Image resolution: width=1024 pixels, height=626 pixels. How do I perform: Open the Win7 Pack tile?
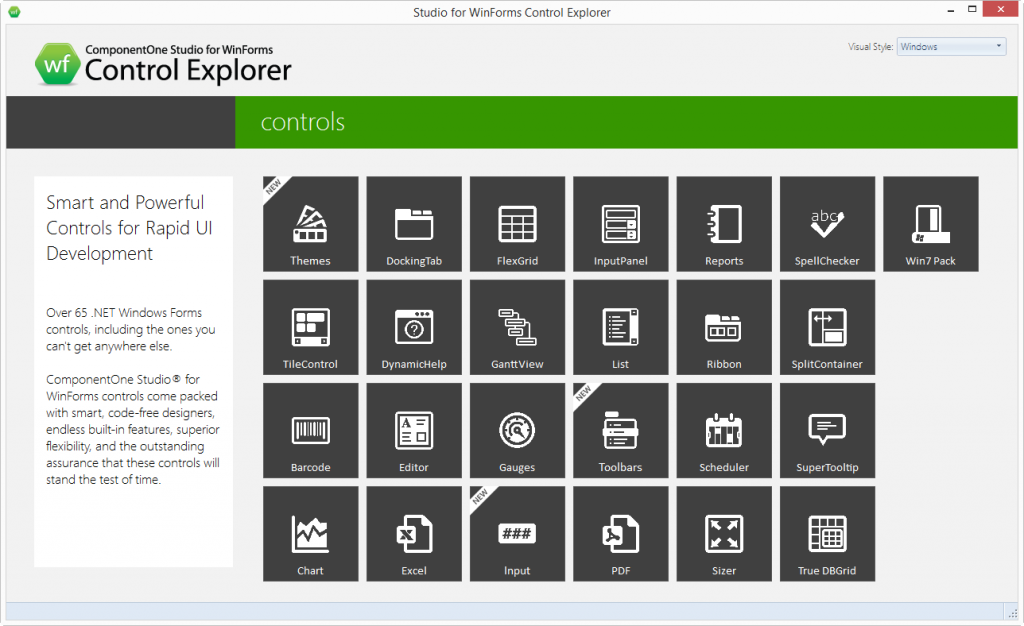[x=931, y=224]
